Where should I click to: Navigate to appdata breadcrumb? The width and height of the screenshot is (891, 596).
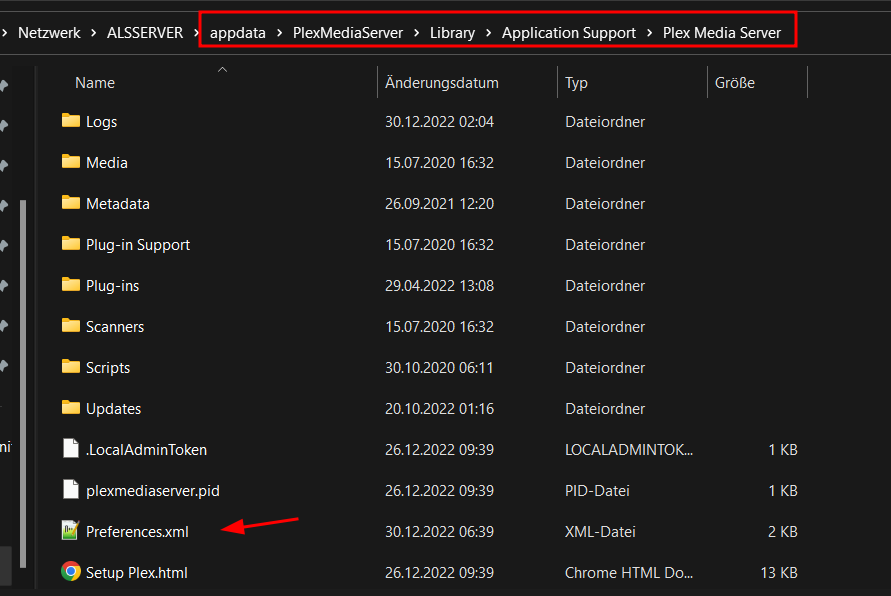pos(238,33)
